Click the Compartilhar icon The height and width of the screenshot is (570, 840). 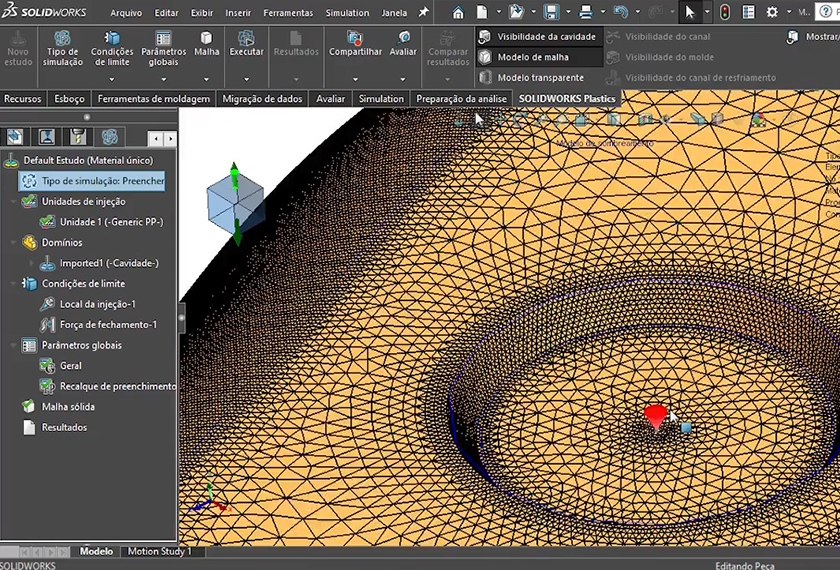355,45
